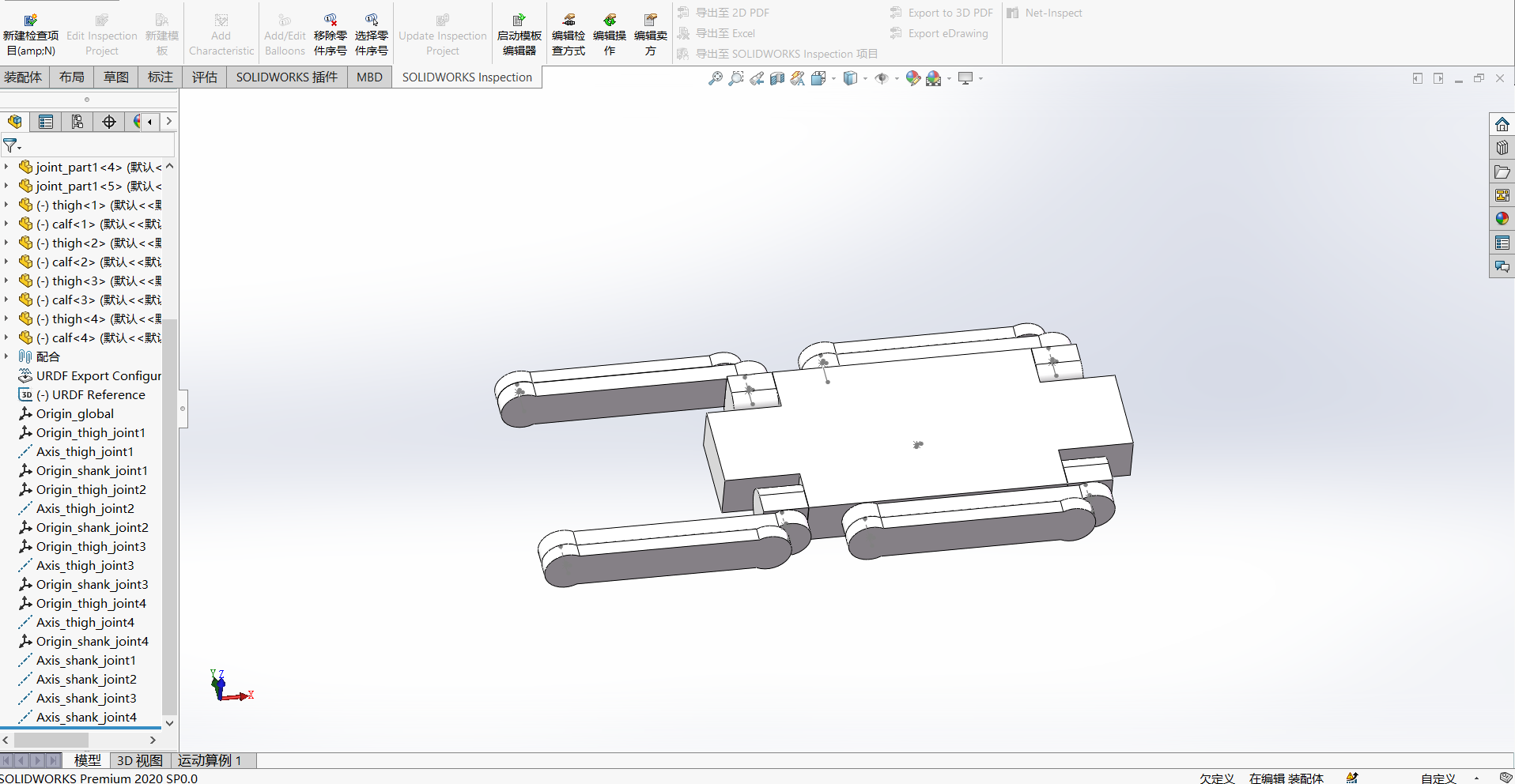Image resolution: width=1515 pixels, height=784 pixels.
Task: Open the Display Style dropdown arrow
Action: click(865, 78)
